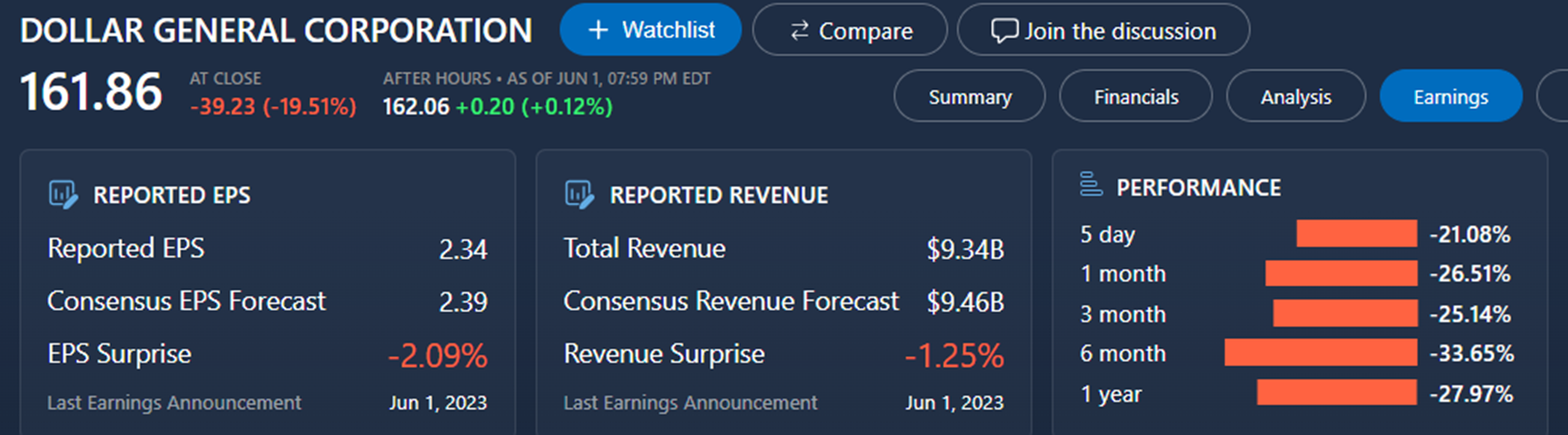The width and height of the screenshot is (1568, 435).
Task: Open the Summary tab
Action: 969,96
